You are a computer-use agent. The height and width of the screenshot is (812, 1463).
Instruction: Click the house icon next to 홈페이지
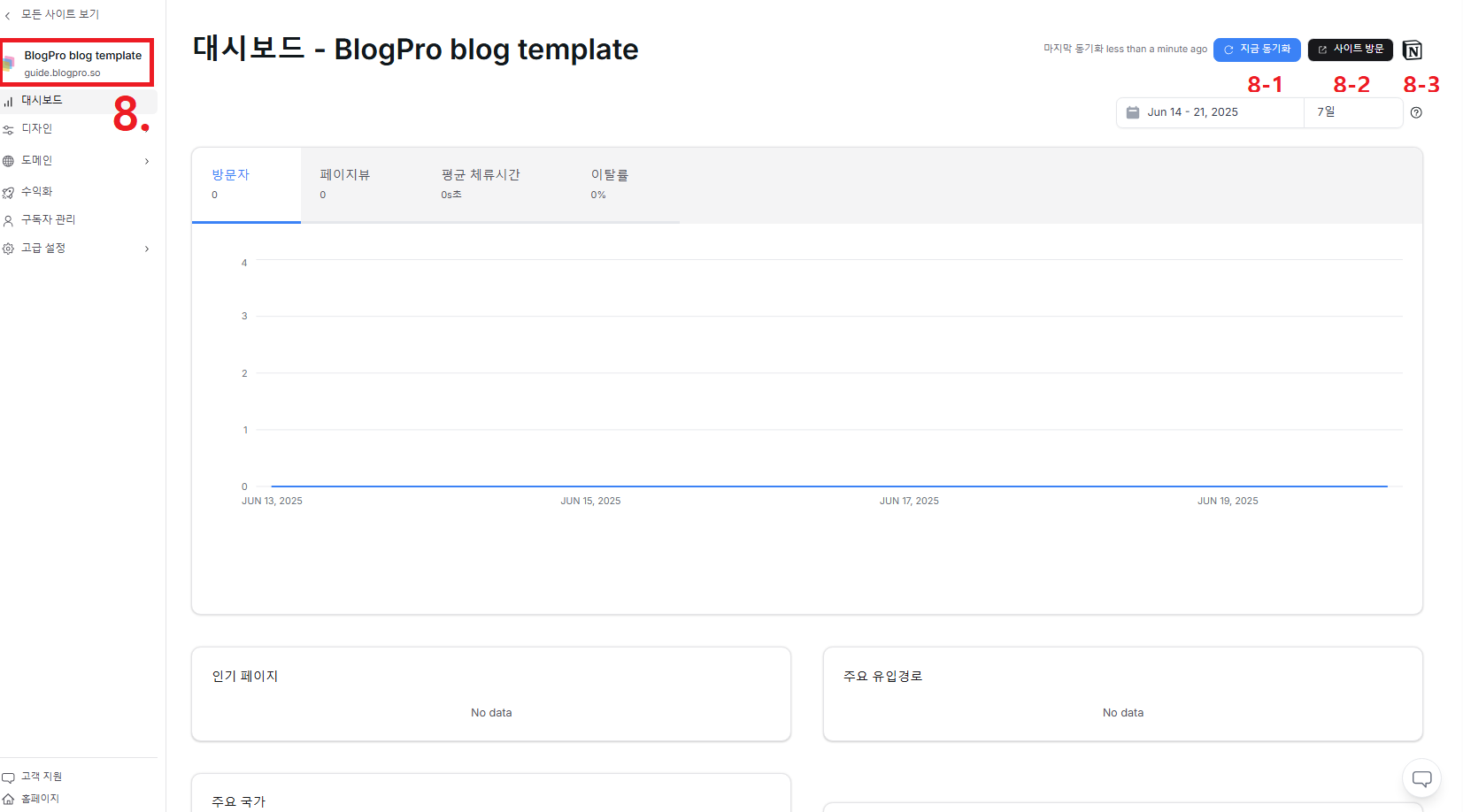(x=8, y=800)
